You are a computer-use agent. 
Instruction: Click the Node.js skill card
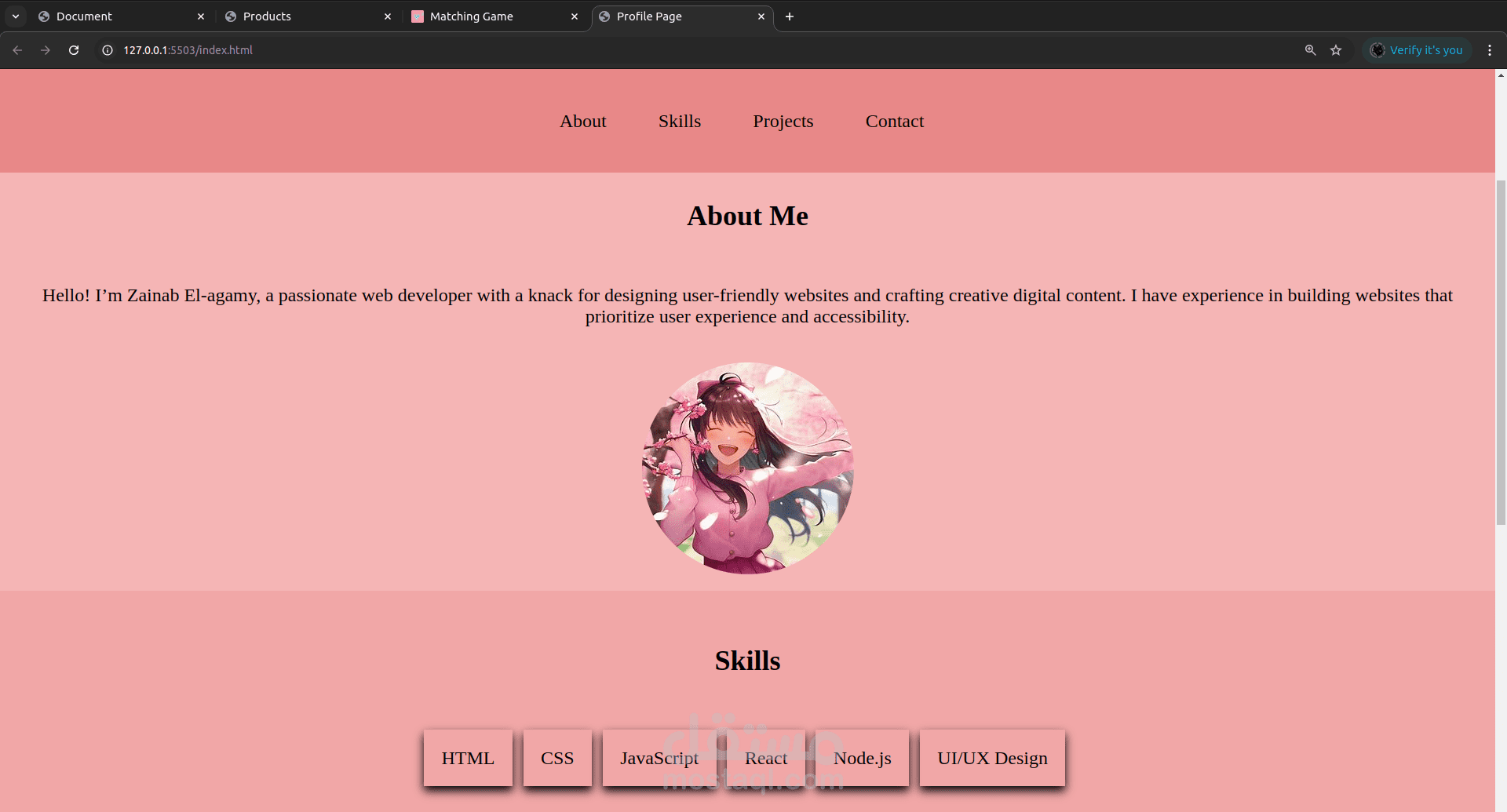863,758
